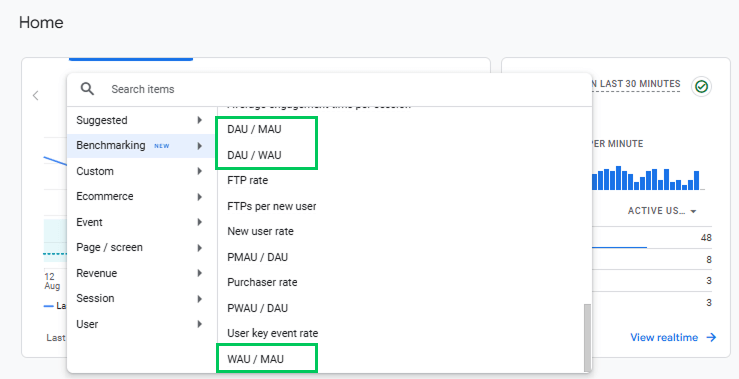Open the Ecommerce category
The height and width of the screenshot is (379, 739).
pos(141,197)
